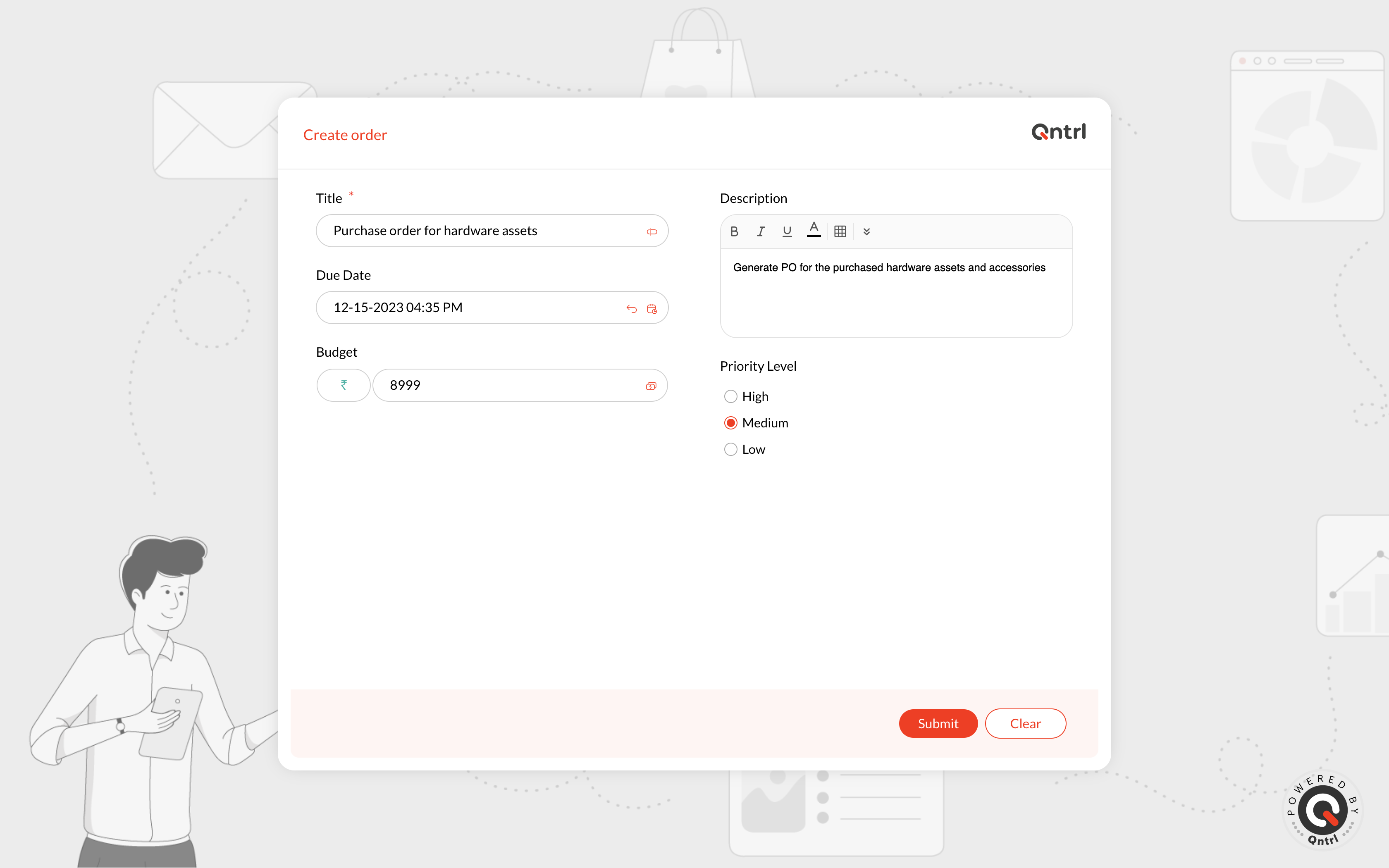Click the money icon in Budget field
The width and height of the screenshot is (1389, 868).
point(651,386)
